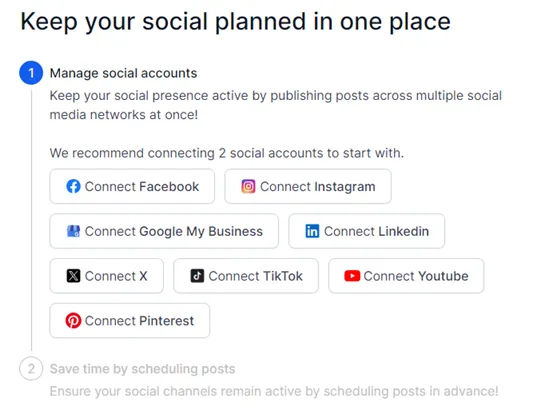Select Connect Google My Business

click(164, 231)
